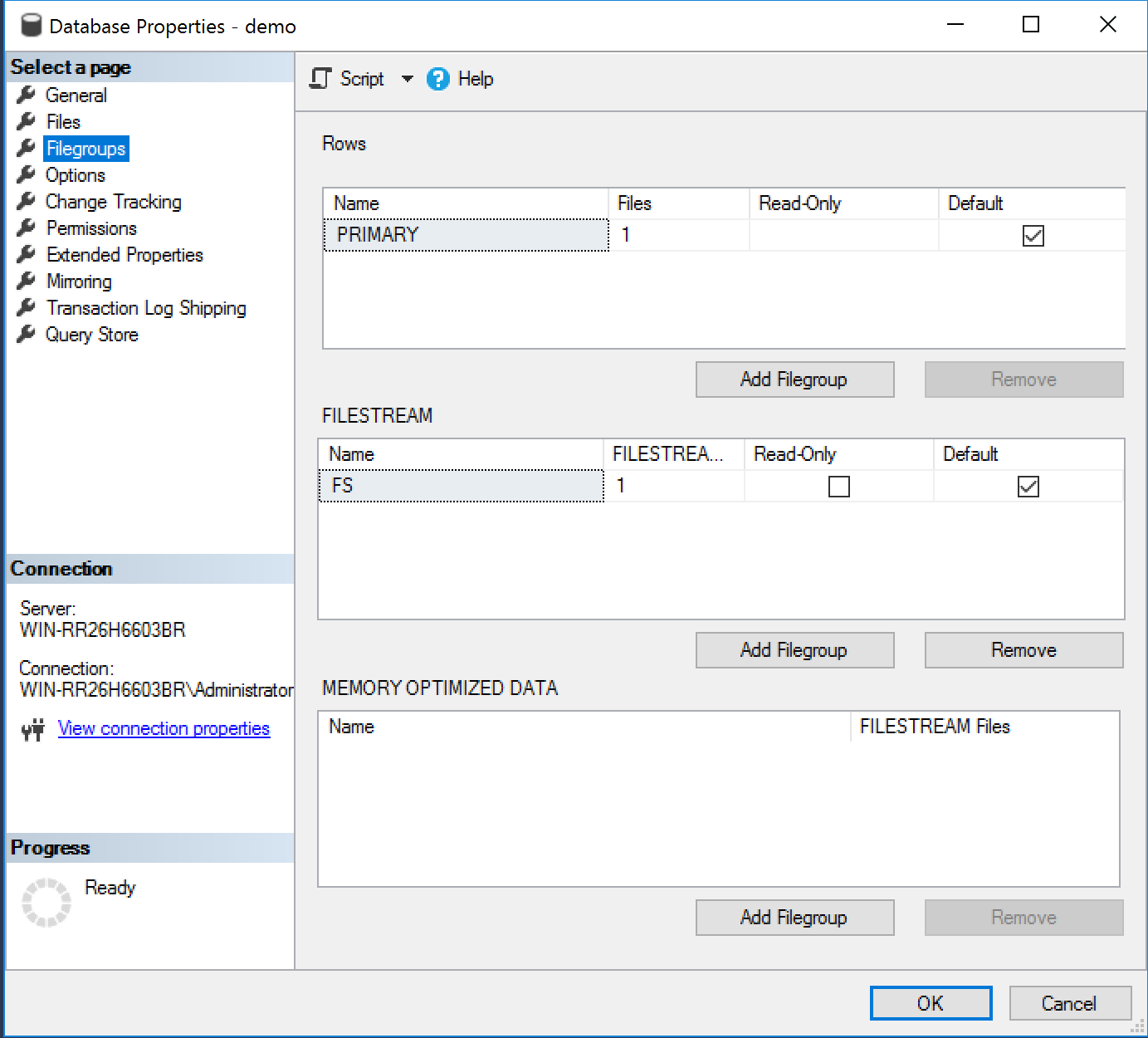
Task: Click Memory Optimized grid Name header
Action: pos(584,727)
